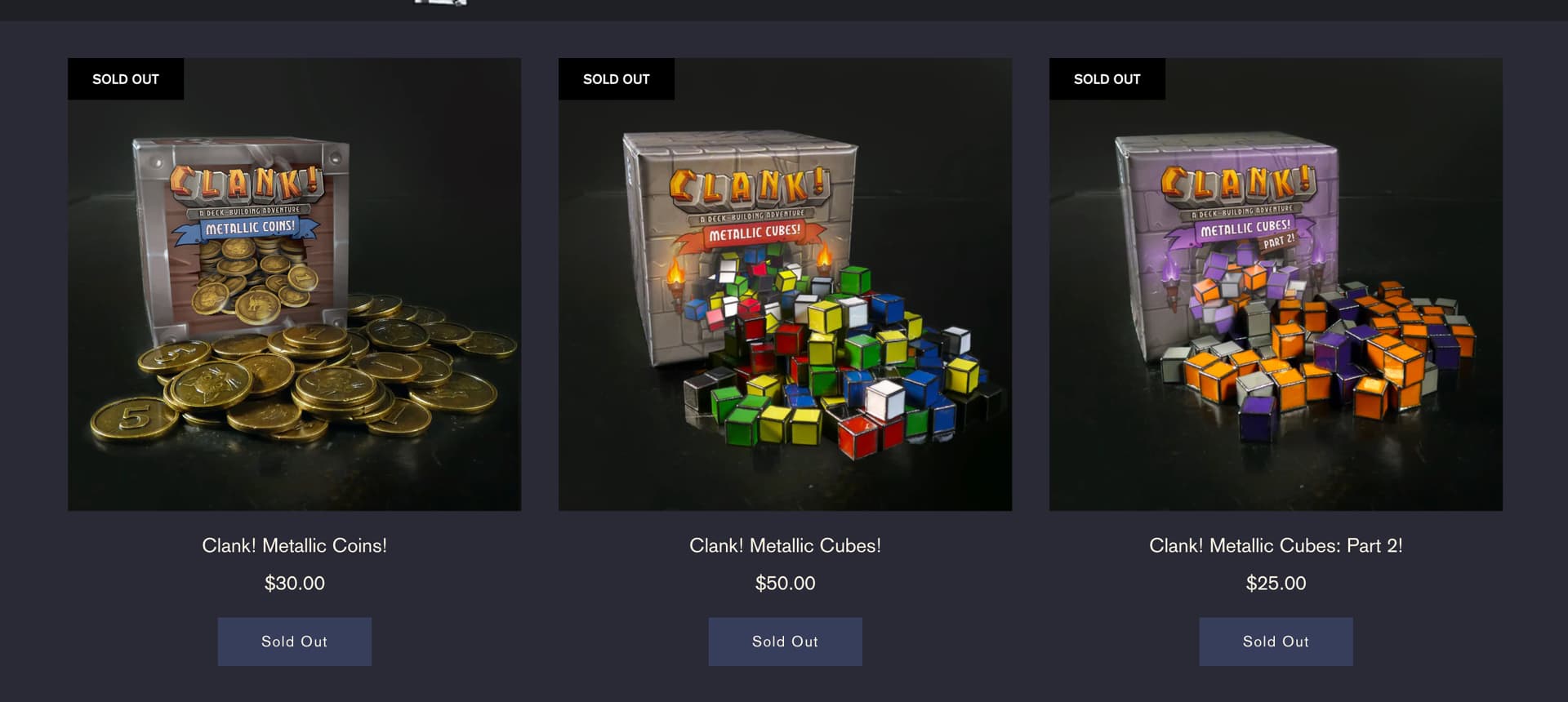Image resolution: width=1568 pixels, height=702 pixels.
Task: Click the purple Clank! Part 2 box art
Action: (x=1225, y=245)
